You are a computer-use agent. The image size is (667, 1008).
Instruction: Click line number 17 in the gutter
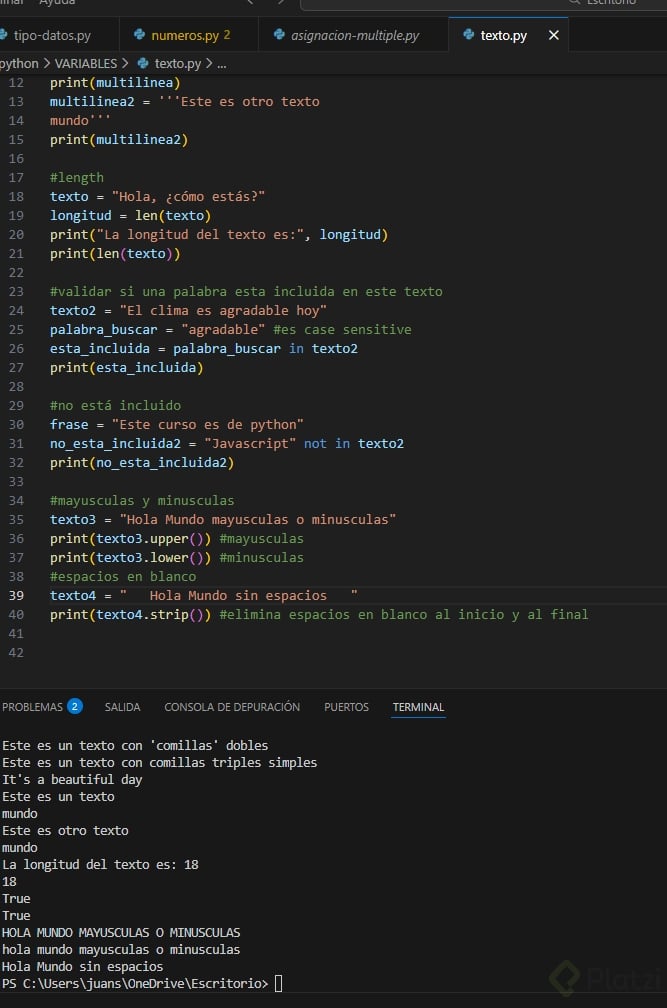[x=16, y=177]
